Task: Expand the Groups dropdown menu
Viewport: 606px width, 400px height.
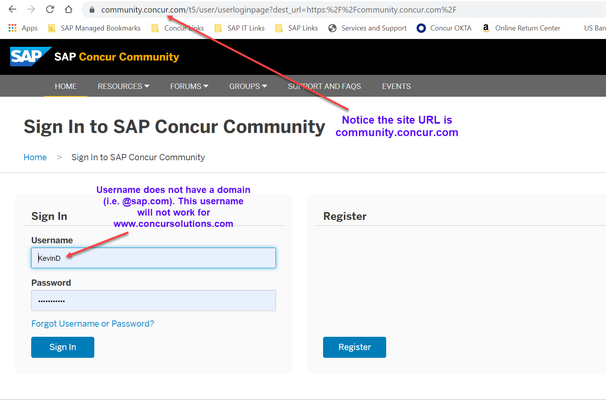Action: [248, 87]
